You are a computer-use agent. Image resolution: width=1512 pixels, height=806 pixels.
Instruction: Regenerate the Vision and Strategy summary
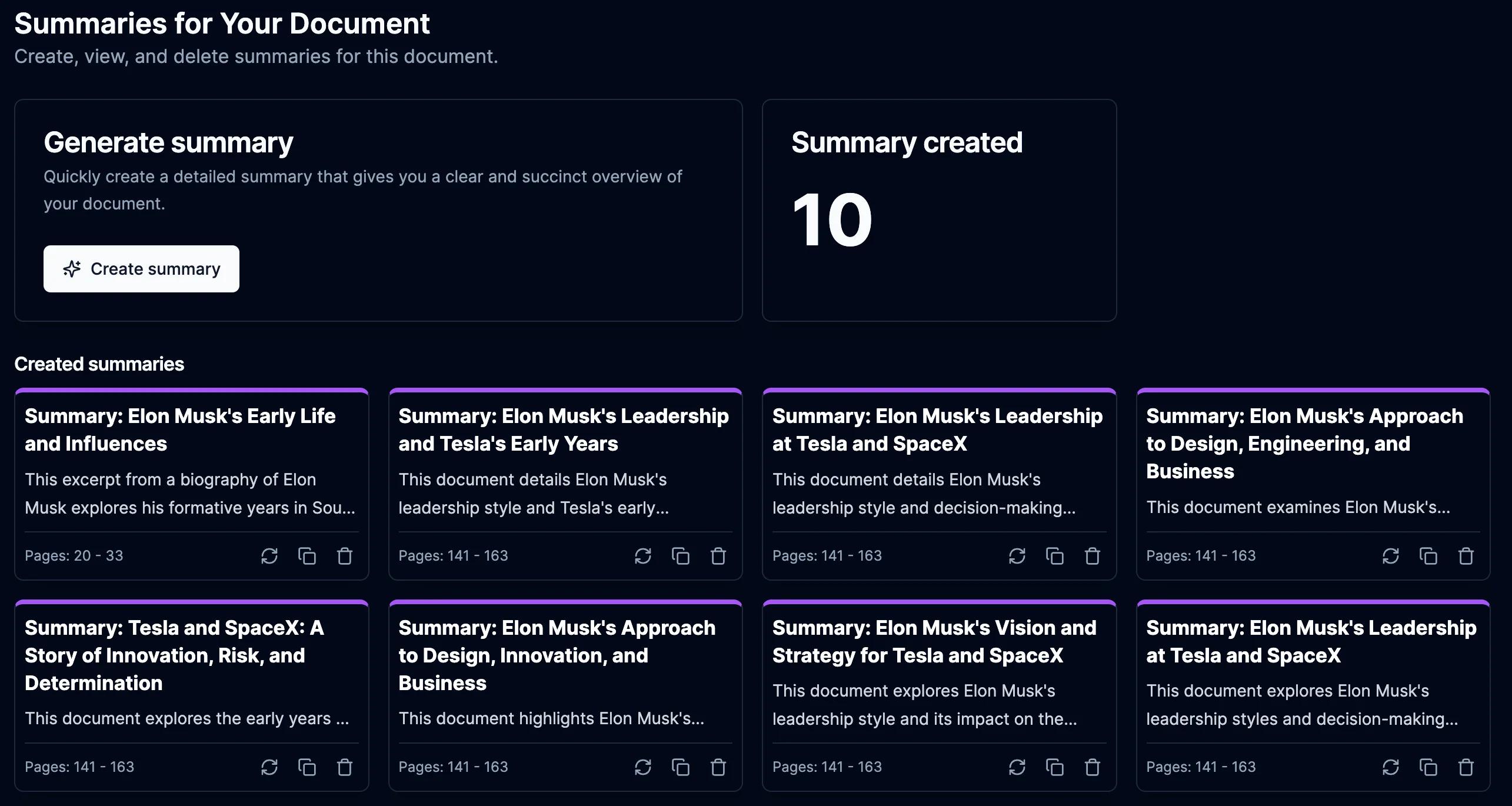(x=1017, y=767)
